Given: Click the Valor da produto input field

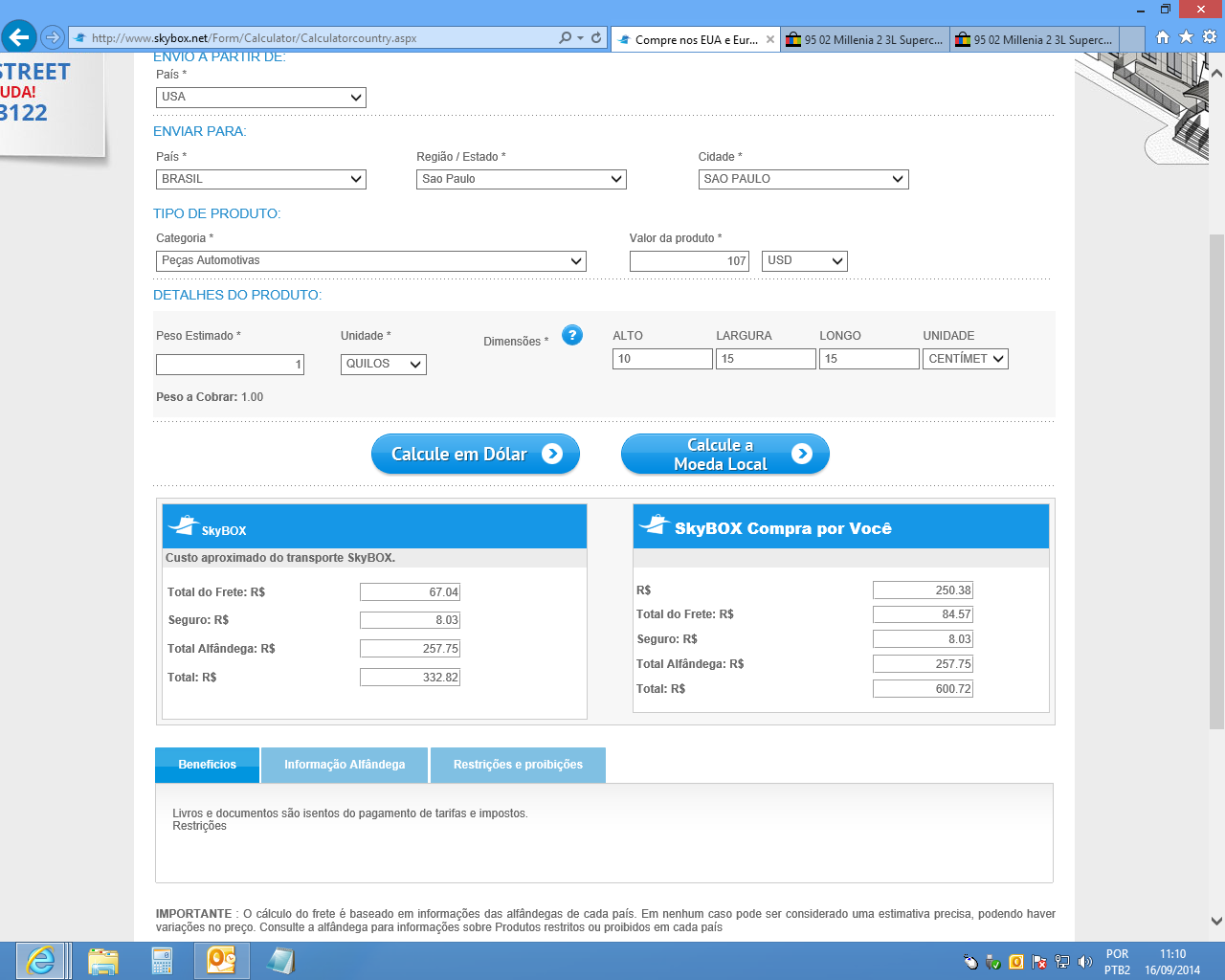Looking at the screenshot, I should point(689,261).
